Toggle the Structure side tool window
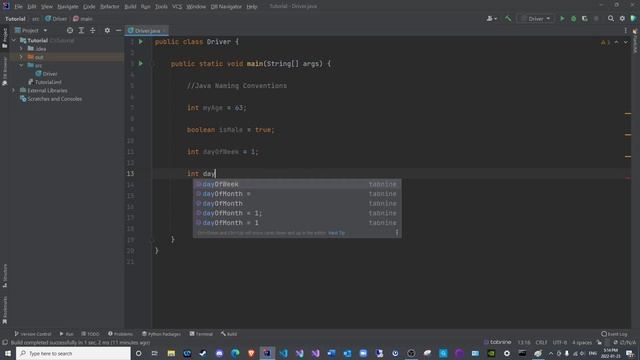640x360 pixels. tap(5, 276)
